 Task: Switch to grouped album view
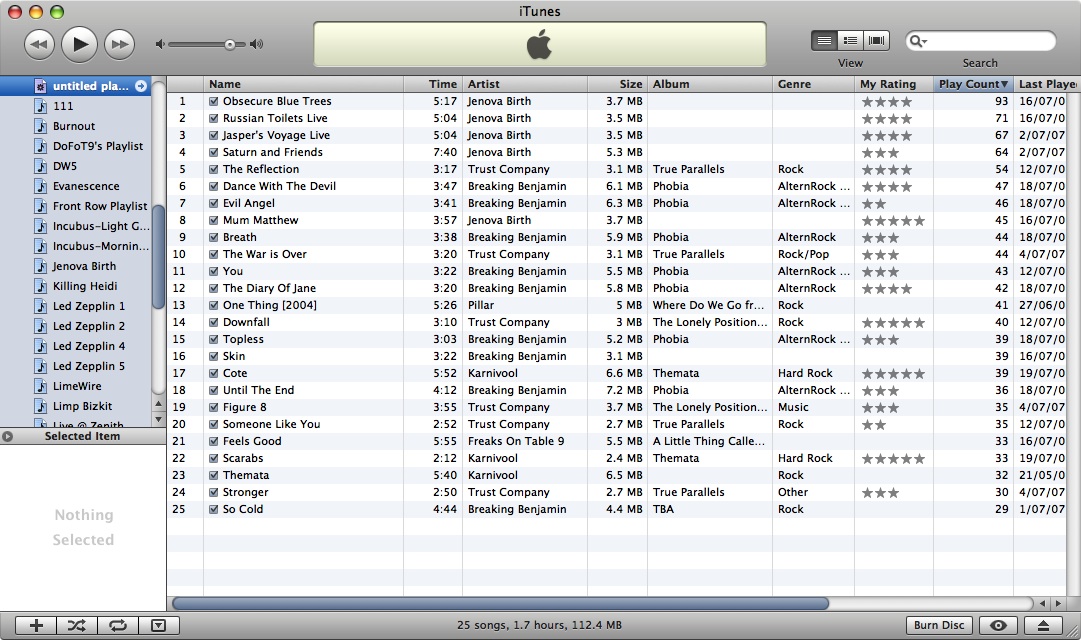click(850, 41)
